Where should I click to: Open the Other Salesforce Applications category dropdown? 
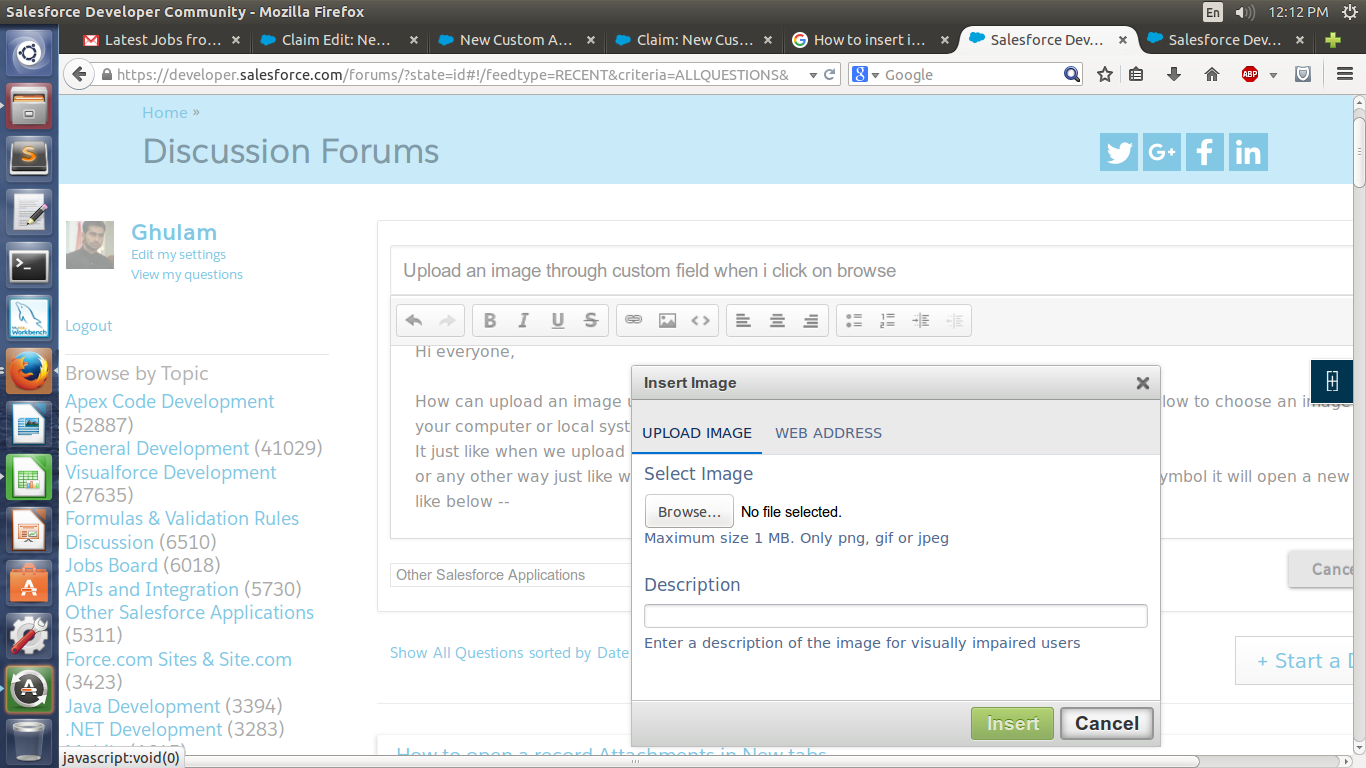coord(510,575)
